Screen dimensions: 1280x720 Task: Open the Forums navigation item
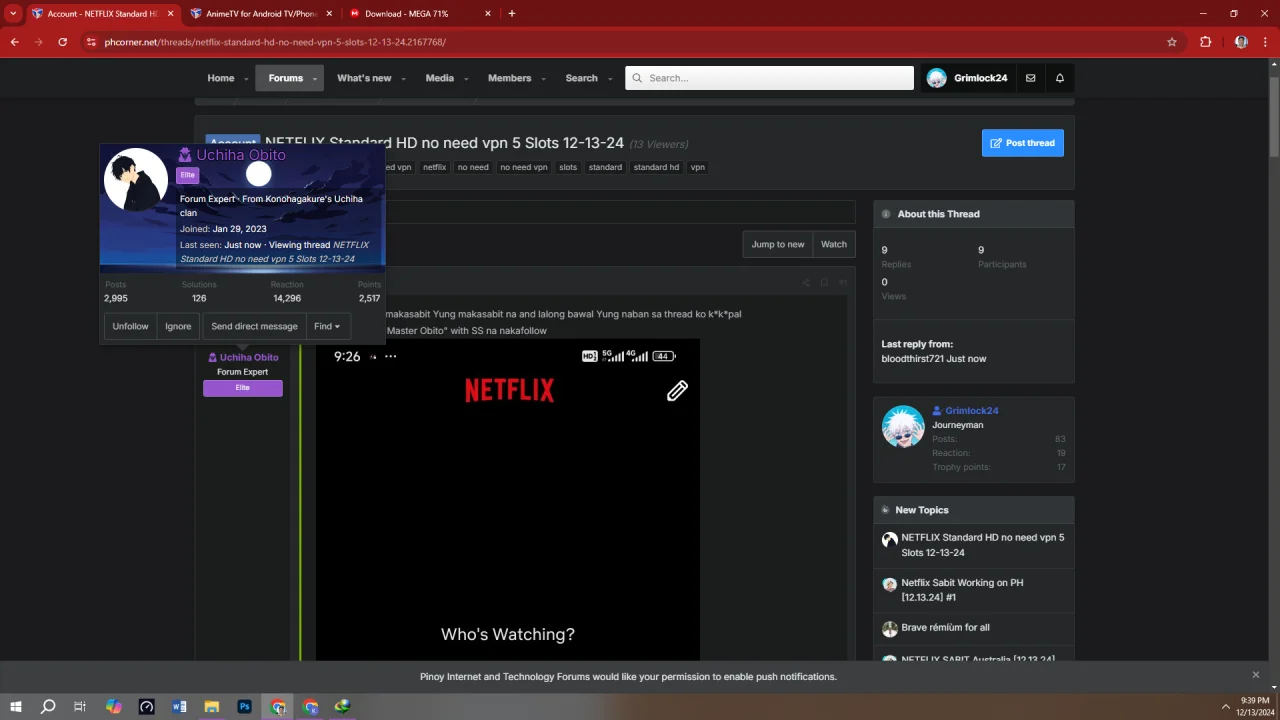point(285,78)
